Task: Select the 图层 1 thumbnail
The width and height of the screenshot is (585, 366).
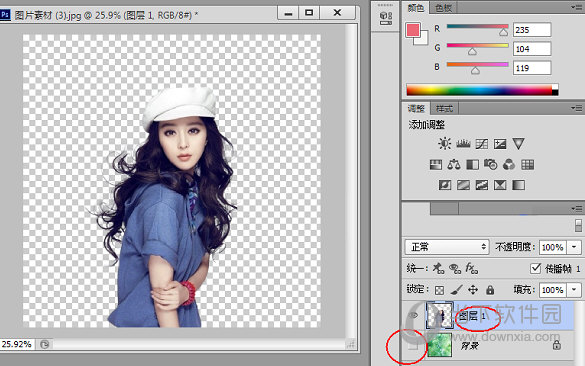Action: (x=440, y=315)
